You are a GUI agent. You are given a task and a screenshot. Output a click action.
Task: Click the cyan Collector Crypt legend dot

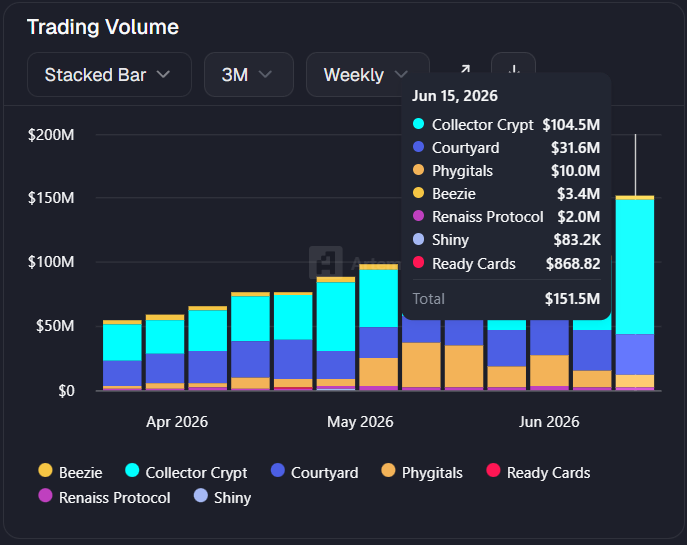tap(132, 470)
